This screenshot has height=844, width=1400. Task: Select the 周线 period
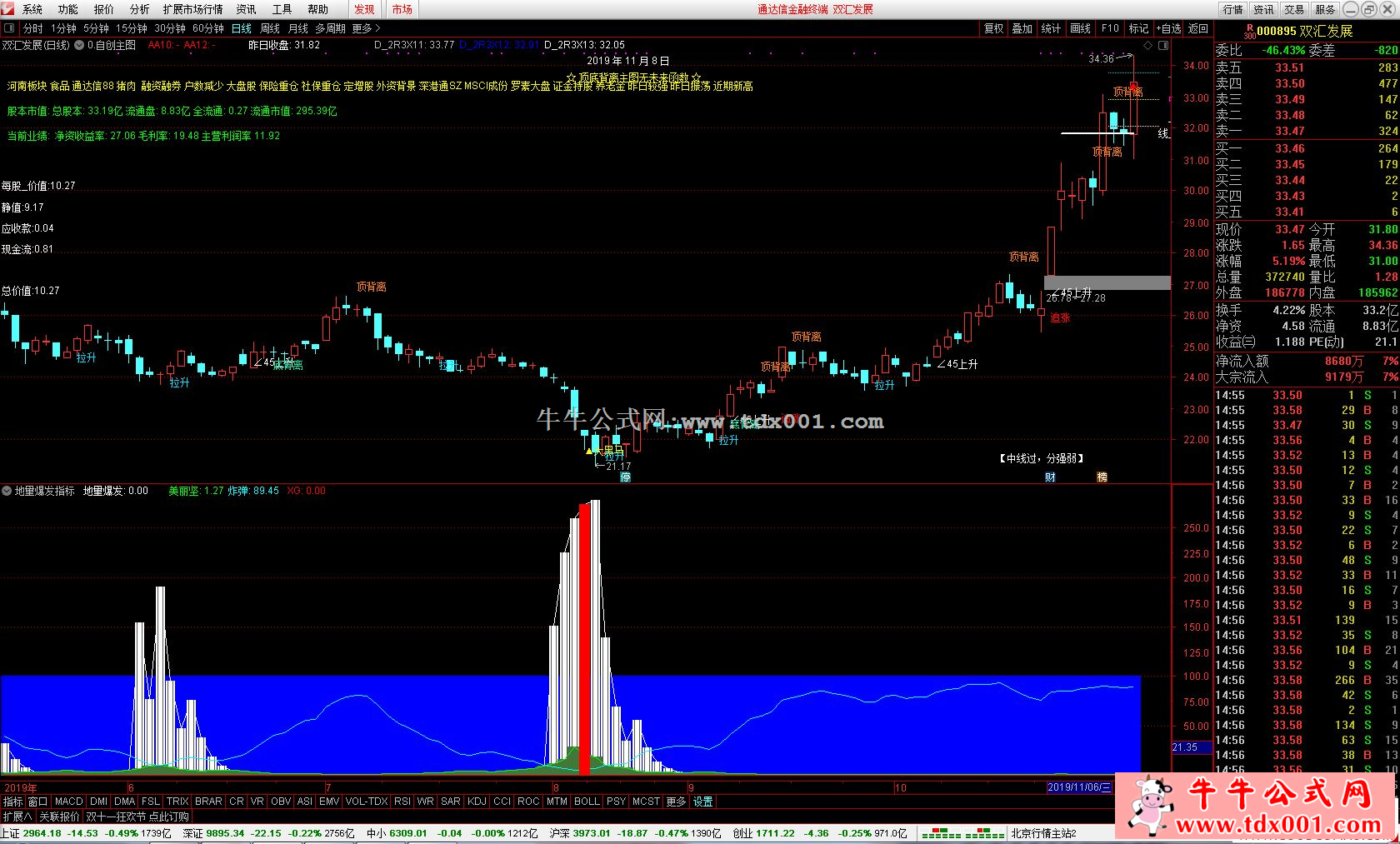coord(270,28)
